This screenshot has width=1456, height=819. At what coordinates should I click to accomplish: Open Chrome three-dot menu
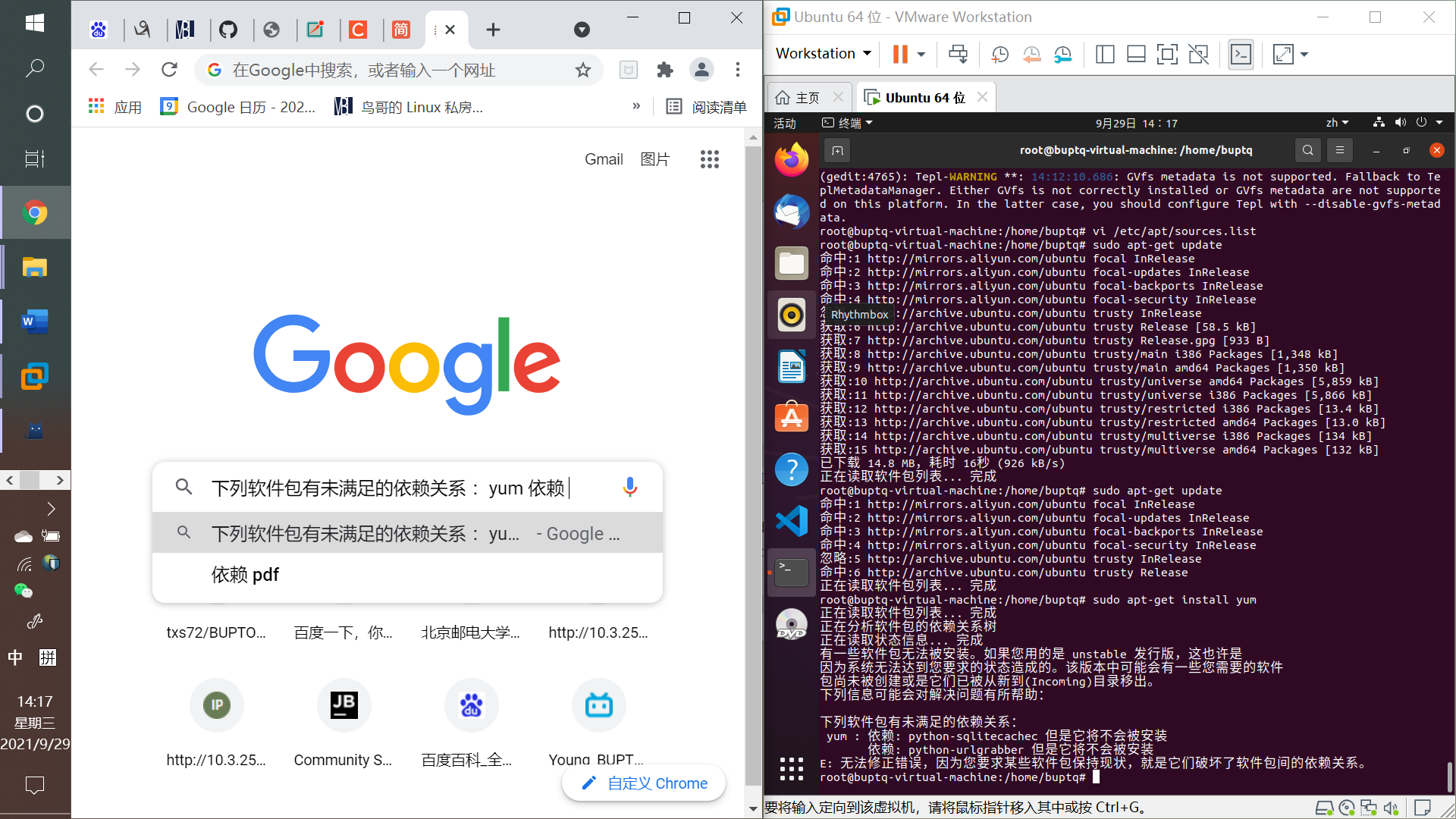737,70
